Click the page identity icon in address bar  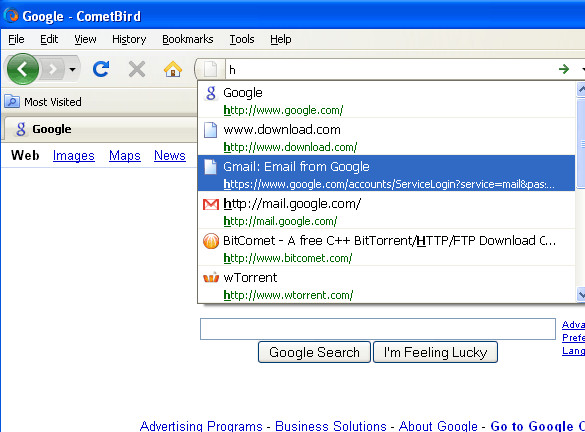pyautogui.click(x=210, y=69)
